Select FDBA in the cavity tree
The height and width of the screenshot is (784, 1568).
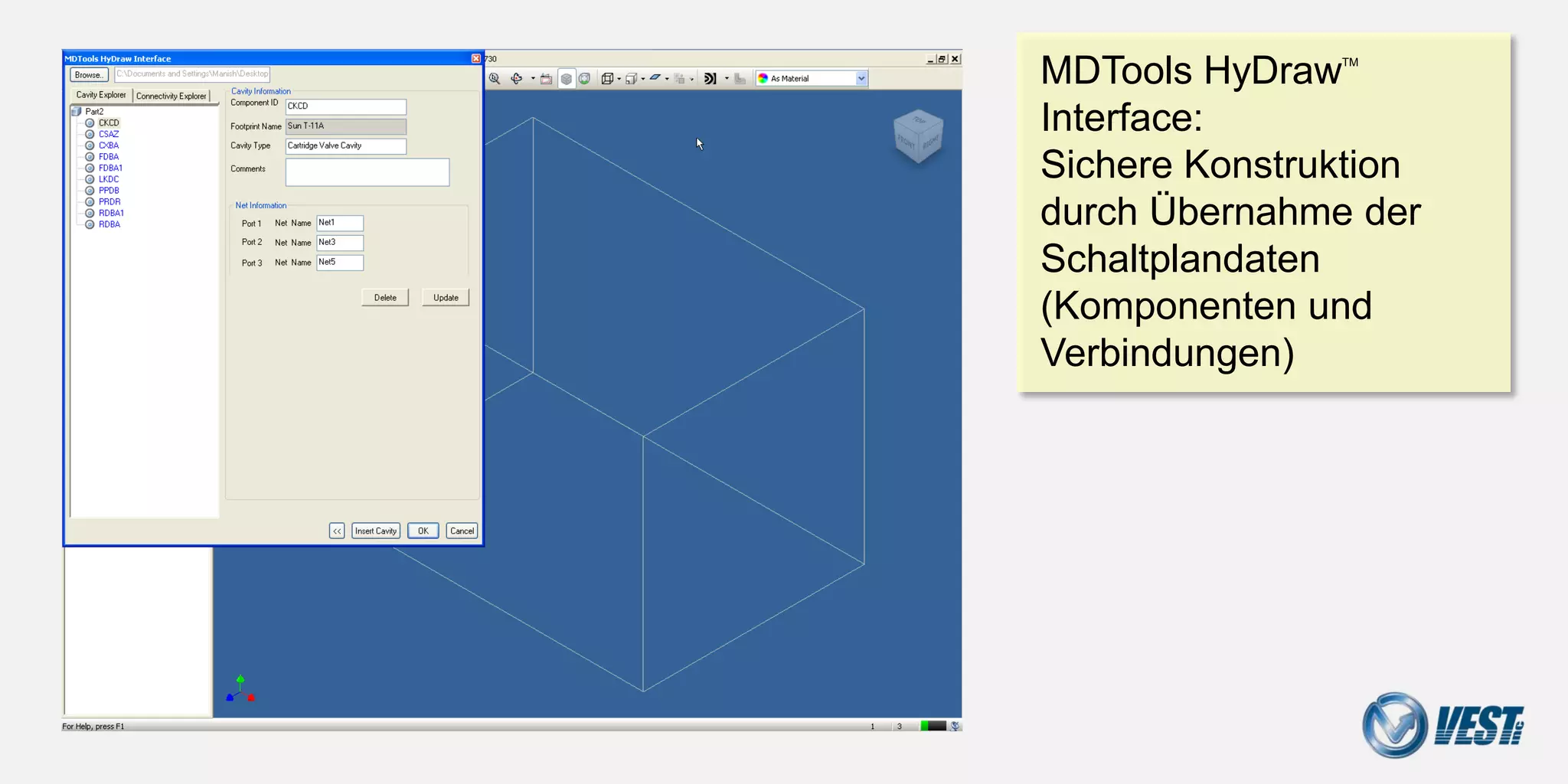pyautogui.click(x=109, y=157)
